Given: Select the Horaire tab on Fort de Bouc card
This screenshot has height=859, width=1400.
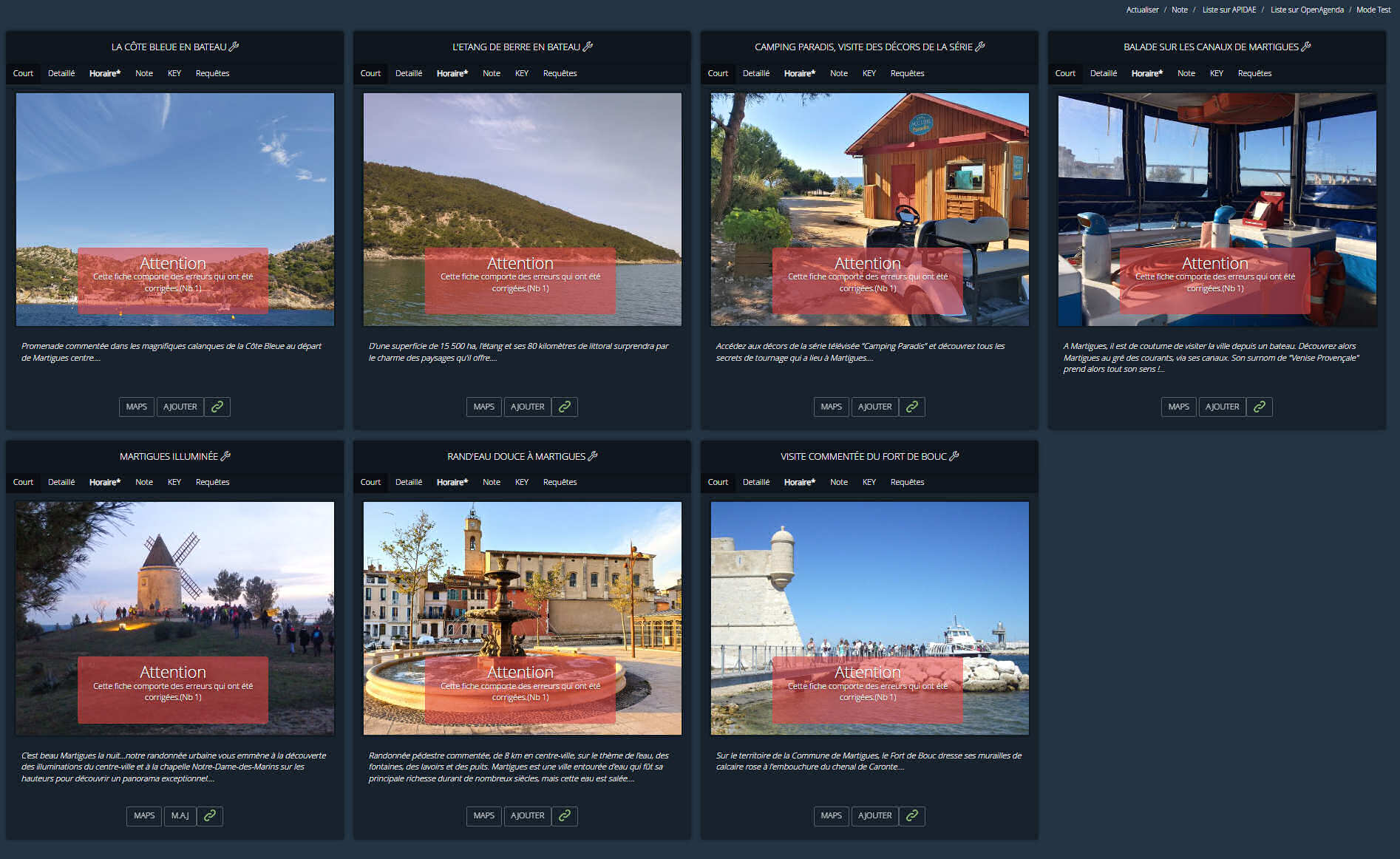Looking at the screenshot, I should pyautogui.click(x=799, y=481).
